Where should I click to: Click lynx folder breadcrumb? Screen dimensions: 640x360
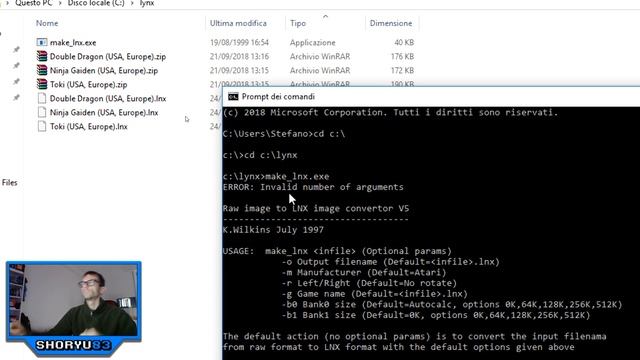(147, 3)
